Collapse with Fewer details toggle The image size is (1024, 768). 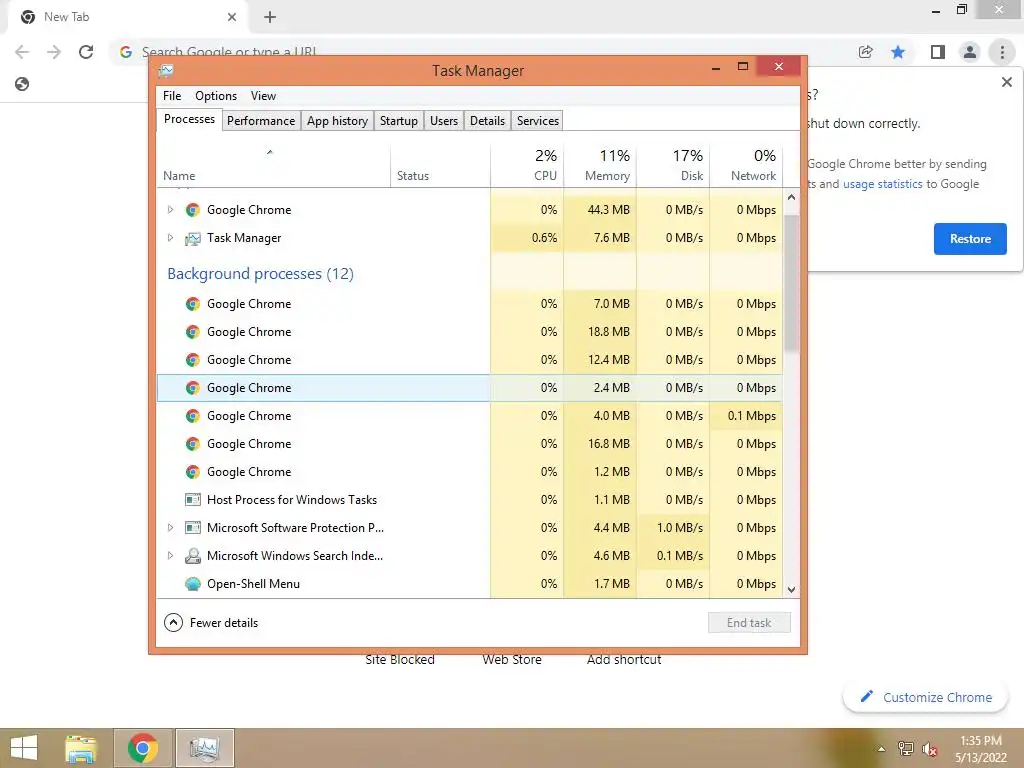211,622
